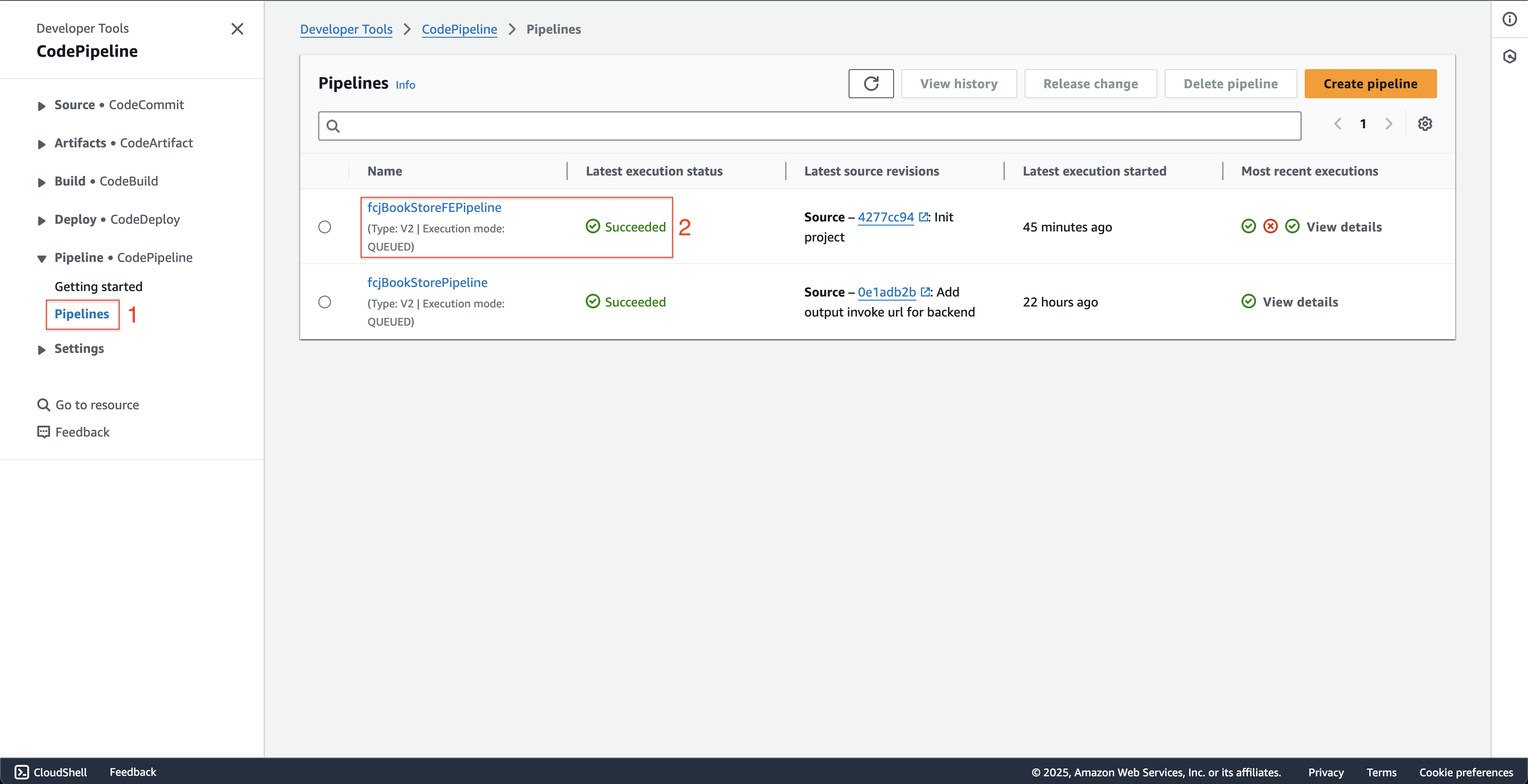
Task: Open Privacy footer link
Action: click(x=1326, y=772)
